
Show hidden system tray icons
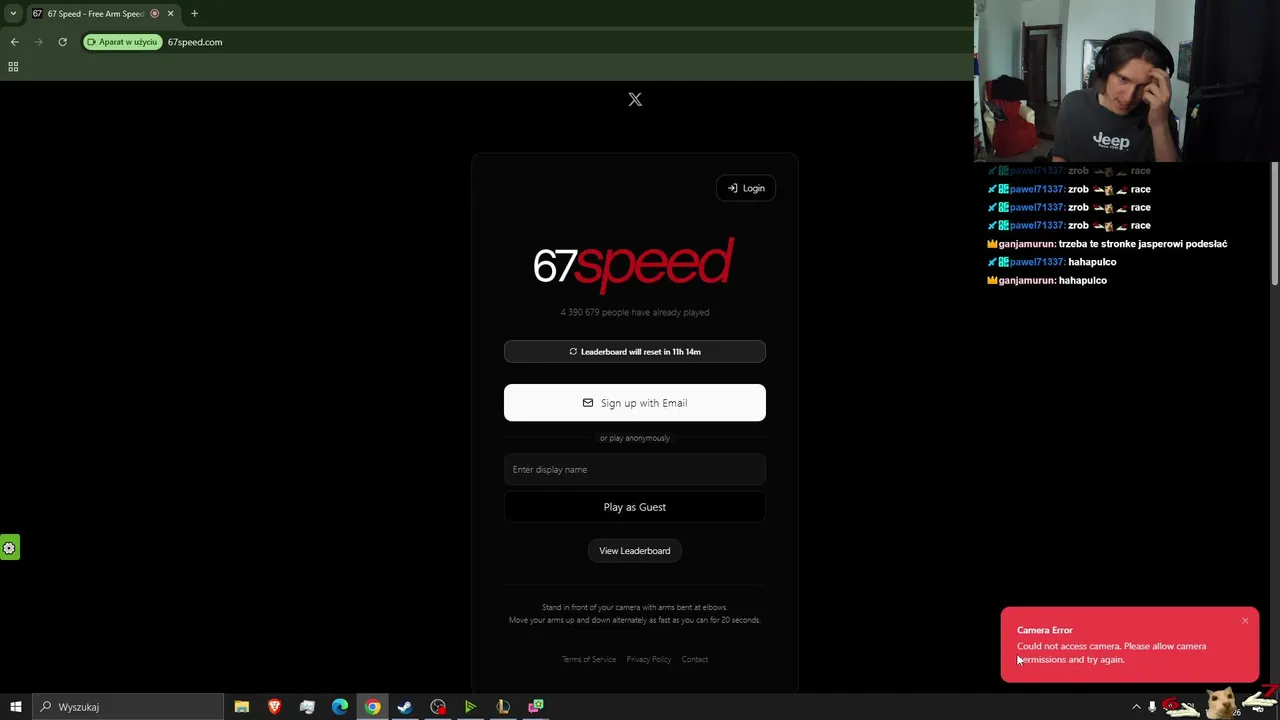click(1136, 707)
